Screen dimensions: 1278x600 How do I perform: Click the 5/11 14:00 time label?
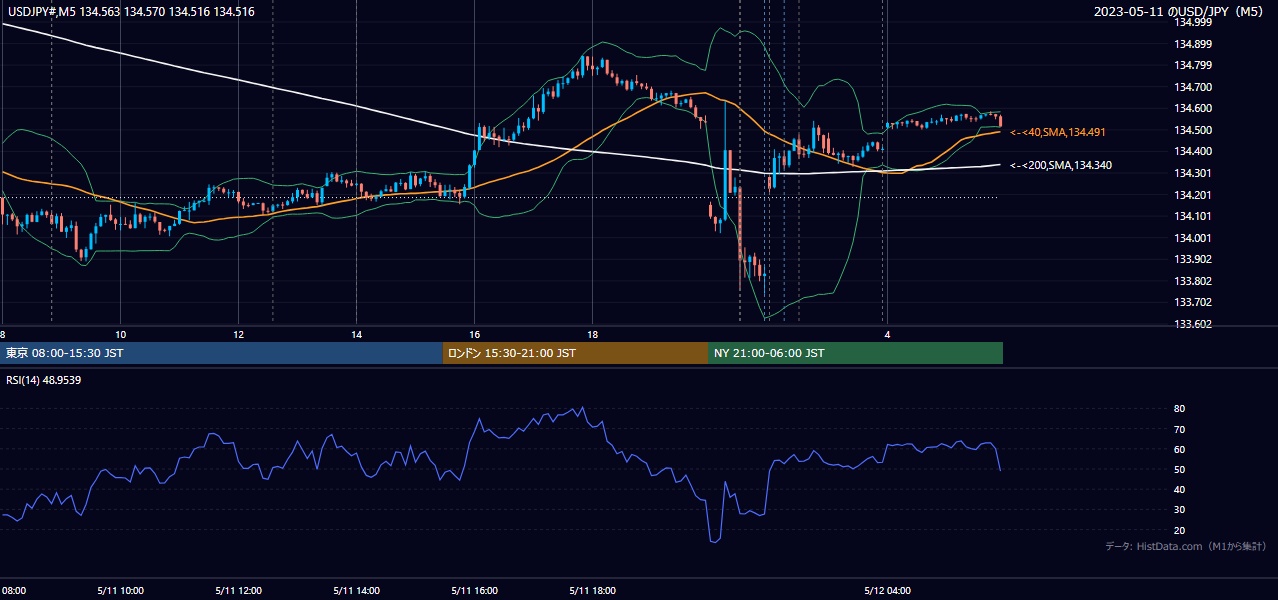coord(356,590)
